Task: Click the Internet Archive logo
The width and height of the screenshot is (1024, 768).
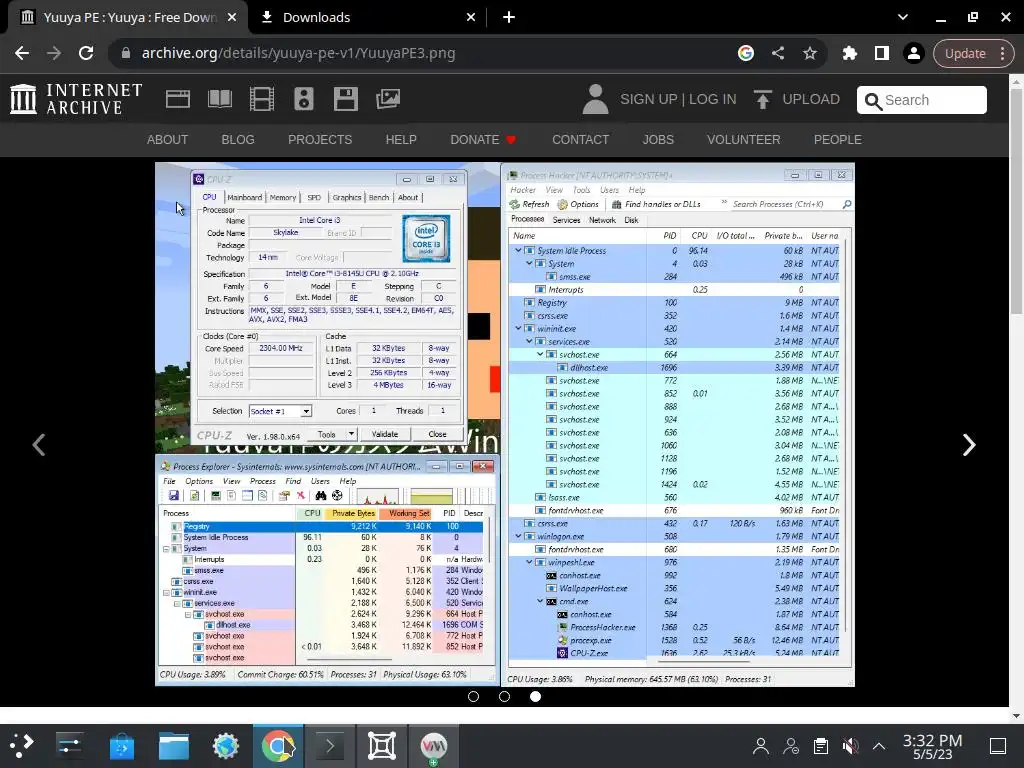Action: click(76, 99)
